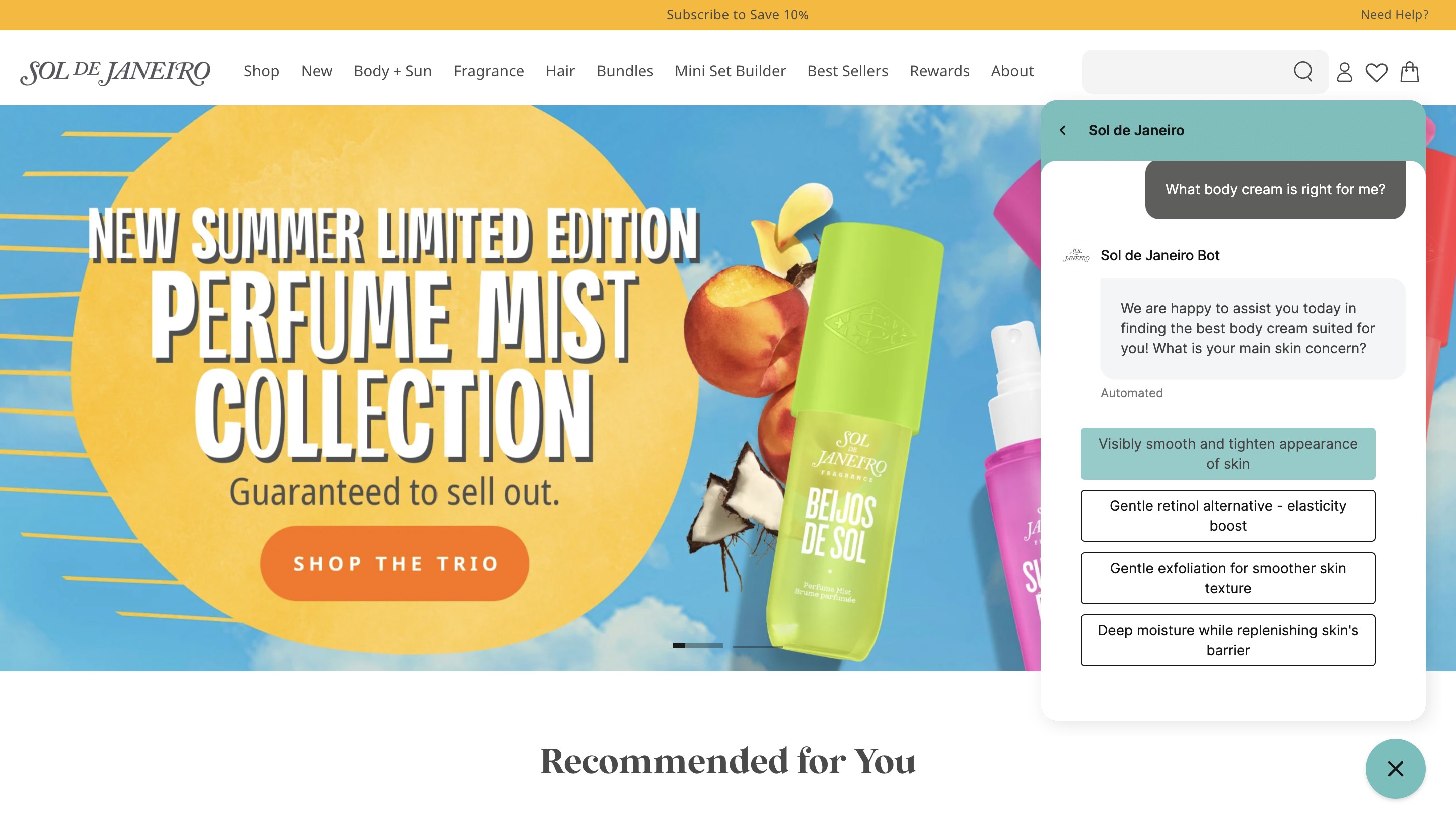This screenshot has width=1456, height=826.
Task: Go back using chat header arrow
Action: pyautogui.click(x=1063, y=130)
